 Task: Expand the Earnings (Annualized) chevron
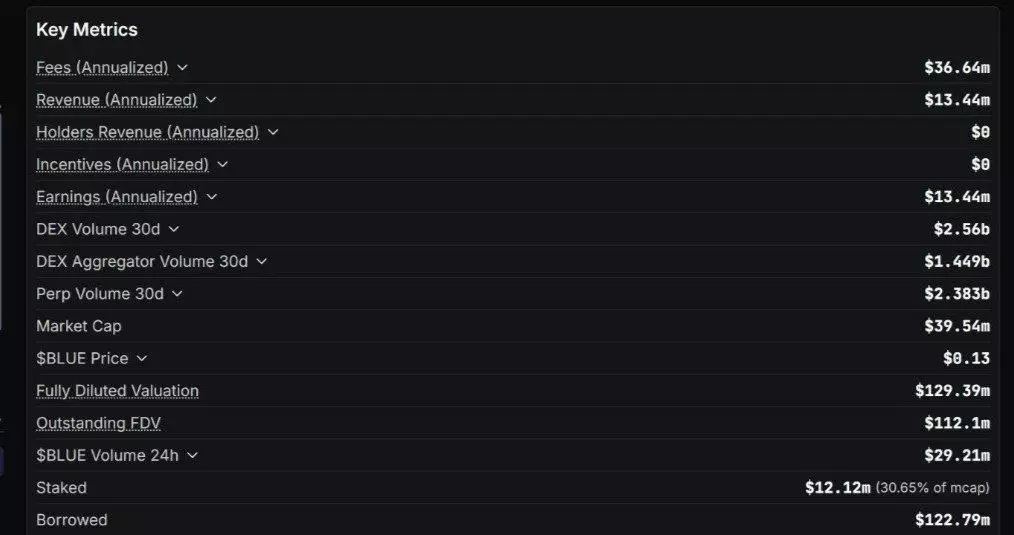pos(211,197)
